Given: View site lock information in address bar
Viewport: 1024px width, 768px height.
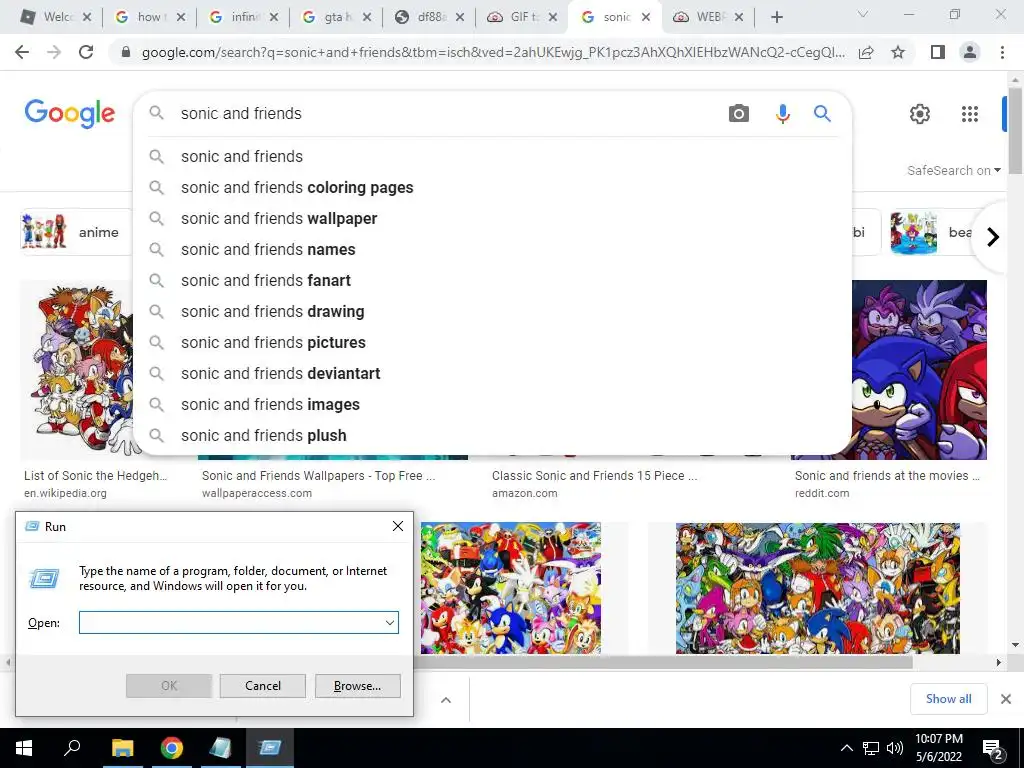Looking at the screenshot, I should coord(126,52).
